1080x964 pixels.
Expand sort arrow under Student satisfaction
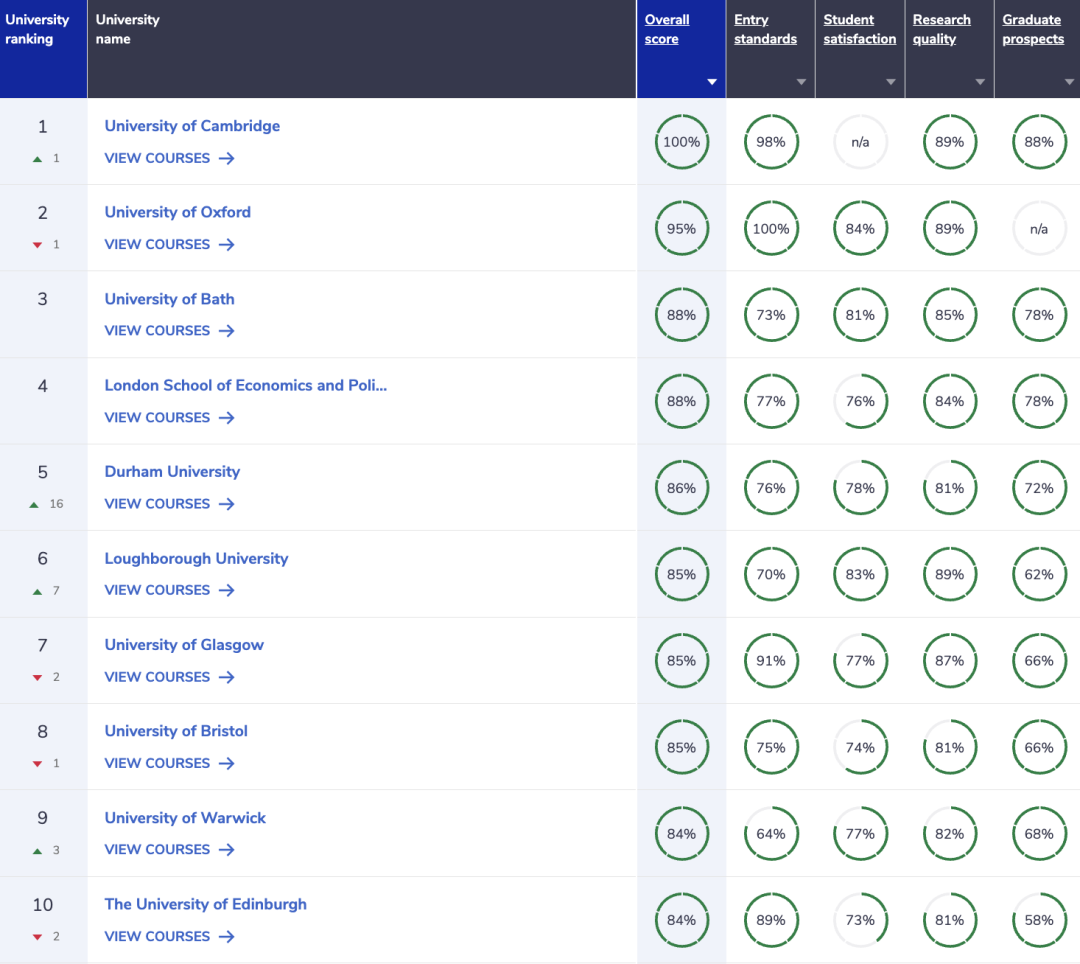pyautogui.click(x=890, y=82)
